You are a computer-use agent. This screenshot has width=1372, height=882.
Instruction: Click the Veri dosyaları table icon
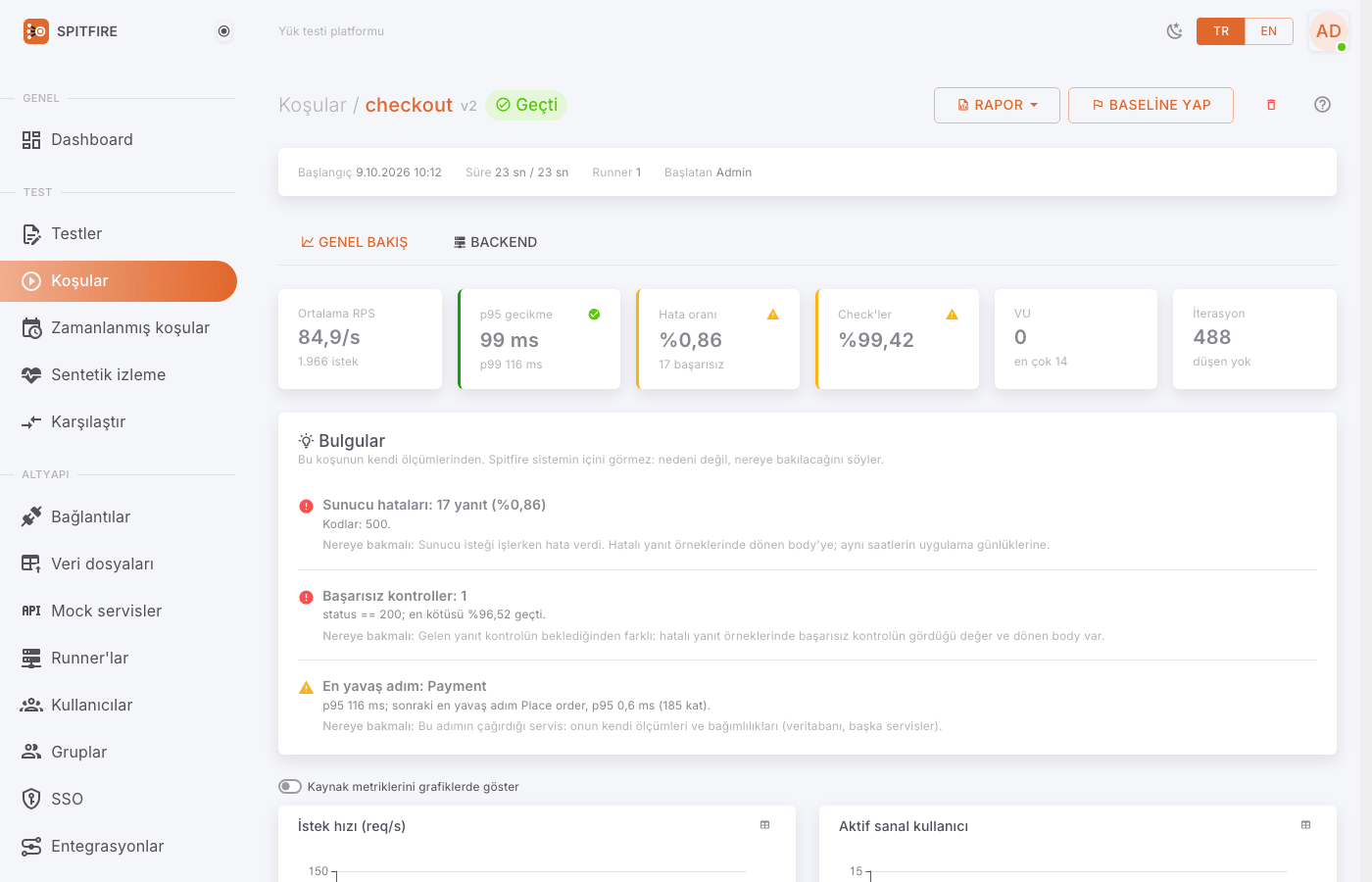31,563
